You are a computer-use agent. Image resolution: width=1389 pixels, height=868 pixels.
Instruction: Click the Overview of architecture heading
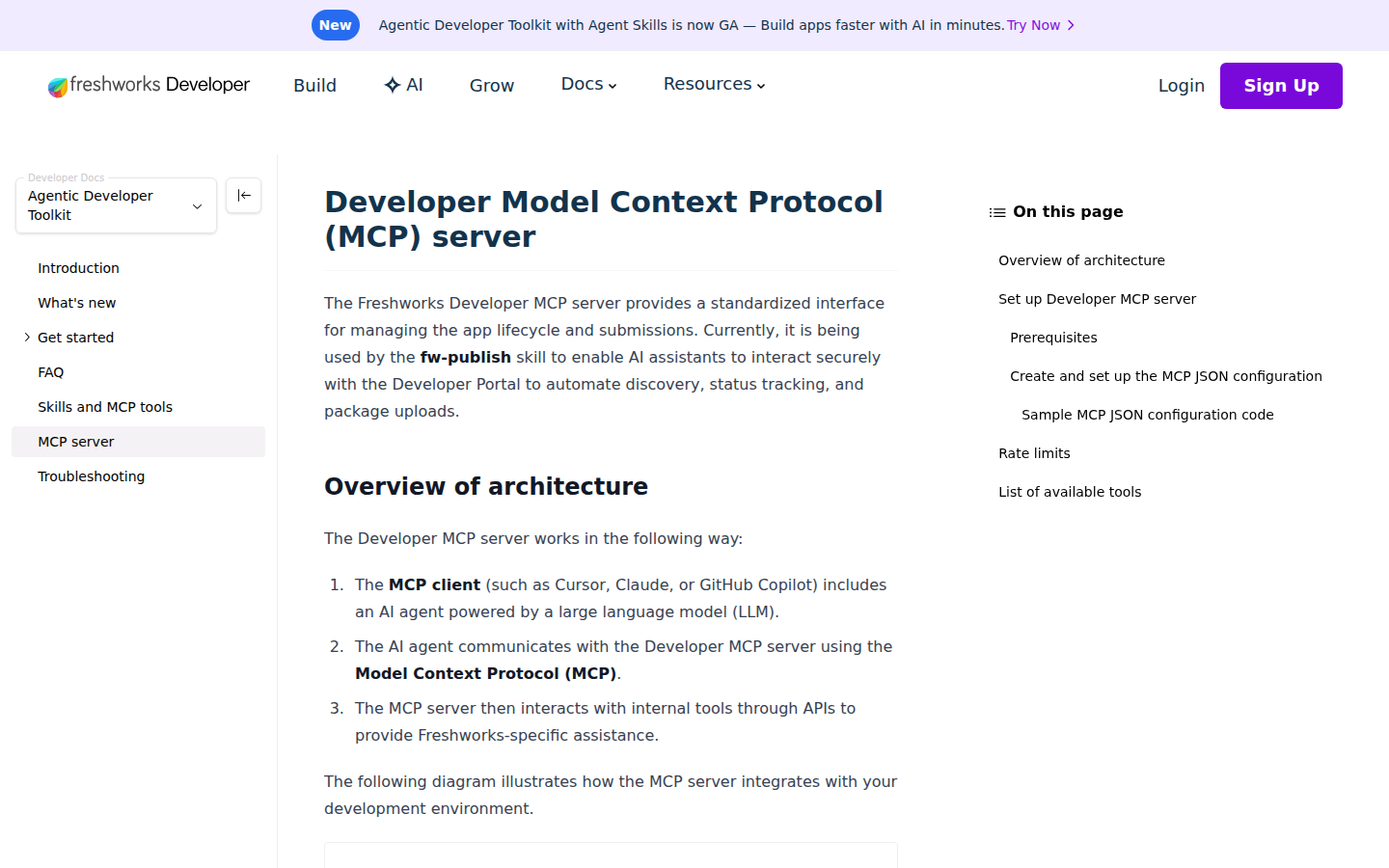486,486
